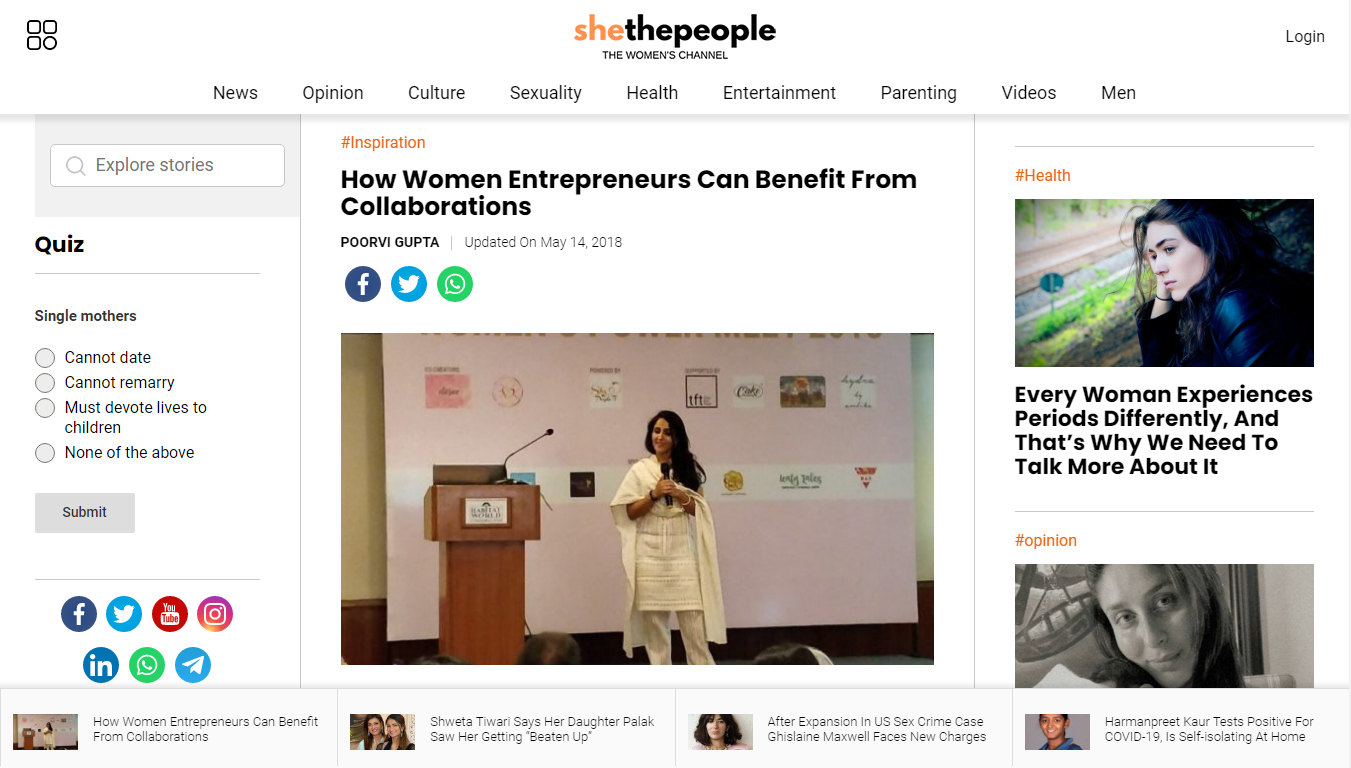Focus the Explore stories search field
The image size is (1351, 768).
[x=167, y=165]
